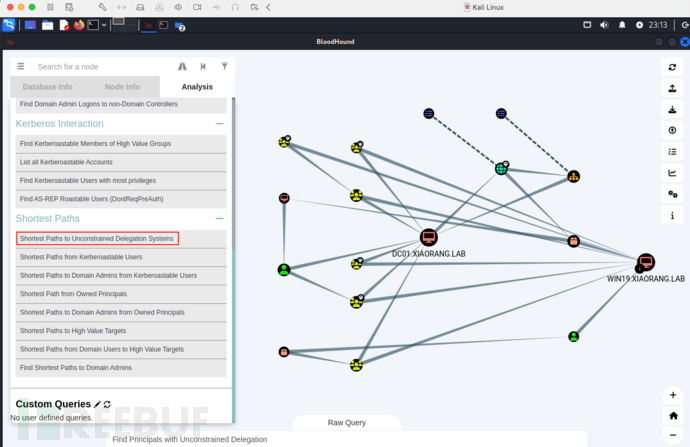Run Find Domain Admin Logons to non-Domain Controllers
The image size is (690, 447).
click(121, 104)
